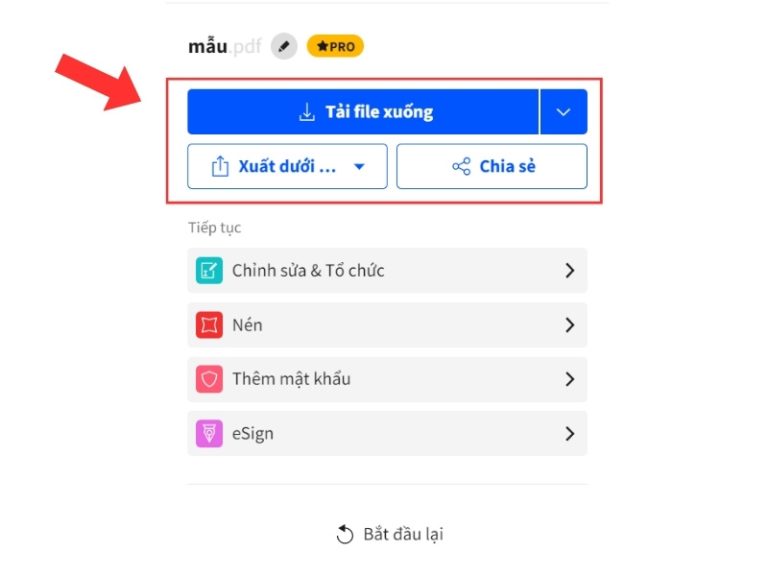Image resolution: width=768 pixels, height=576 pixels.
Task: Expand the Xuất dưới dropdown triangle
Action: tap(359, 167)
